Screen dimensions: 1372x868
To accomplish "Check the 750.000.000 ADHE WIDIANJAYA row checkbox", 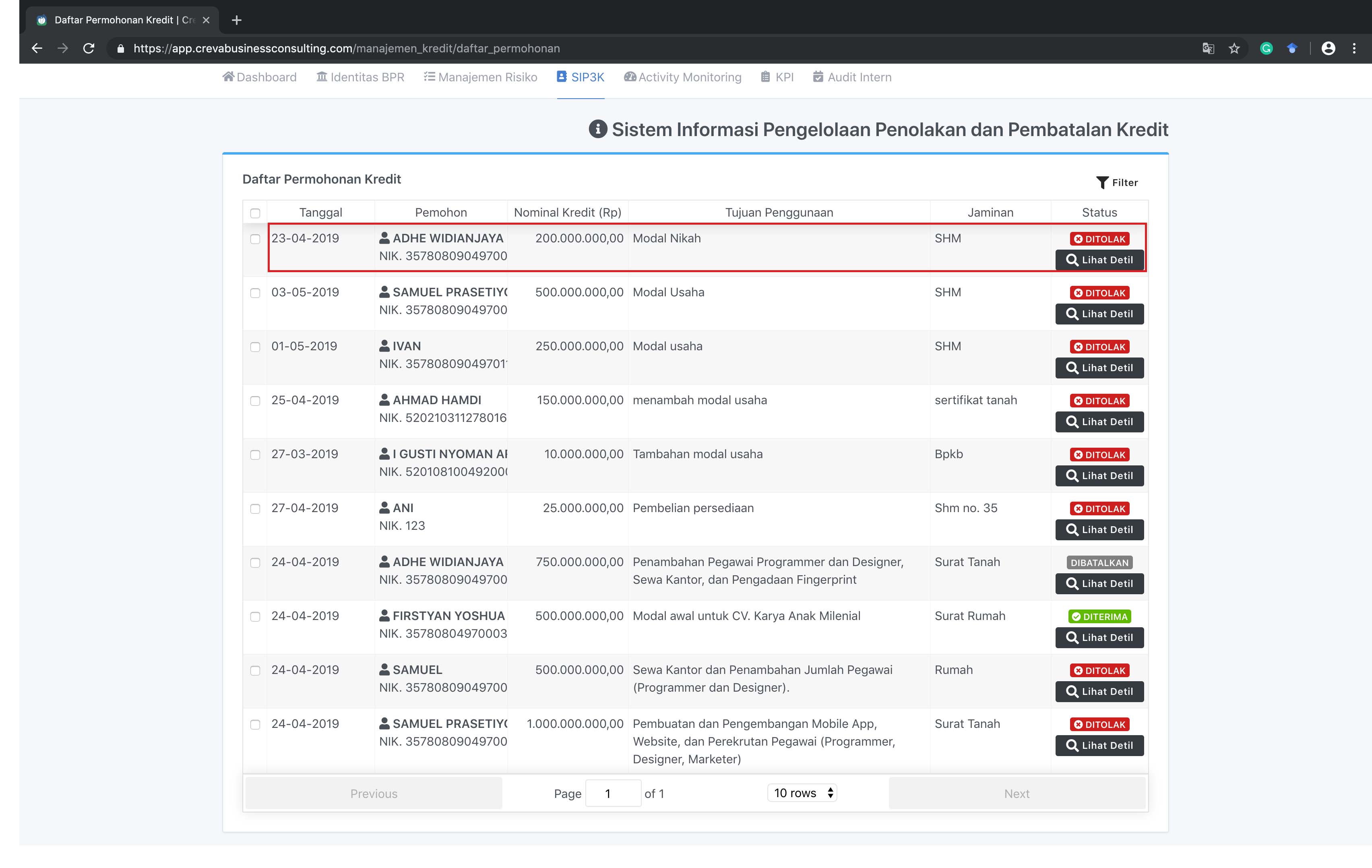I will coord(255,562).
